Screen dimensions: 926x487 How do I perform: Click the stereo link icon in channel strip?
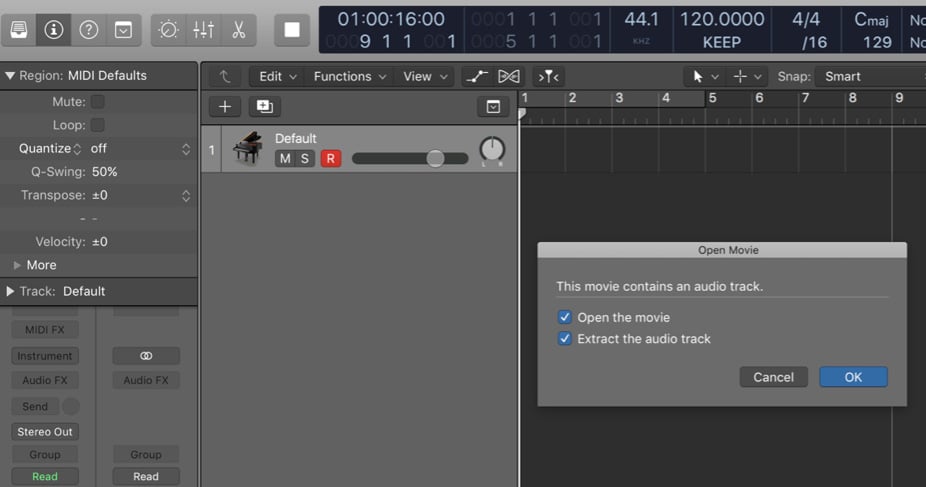coord(146,356)
